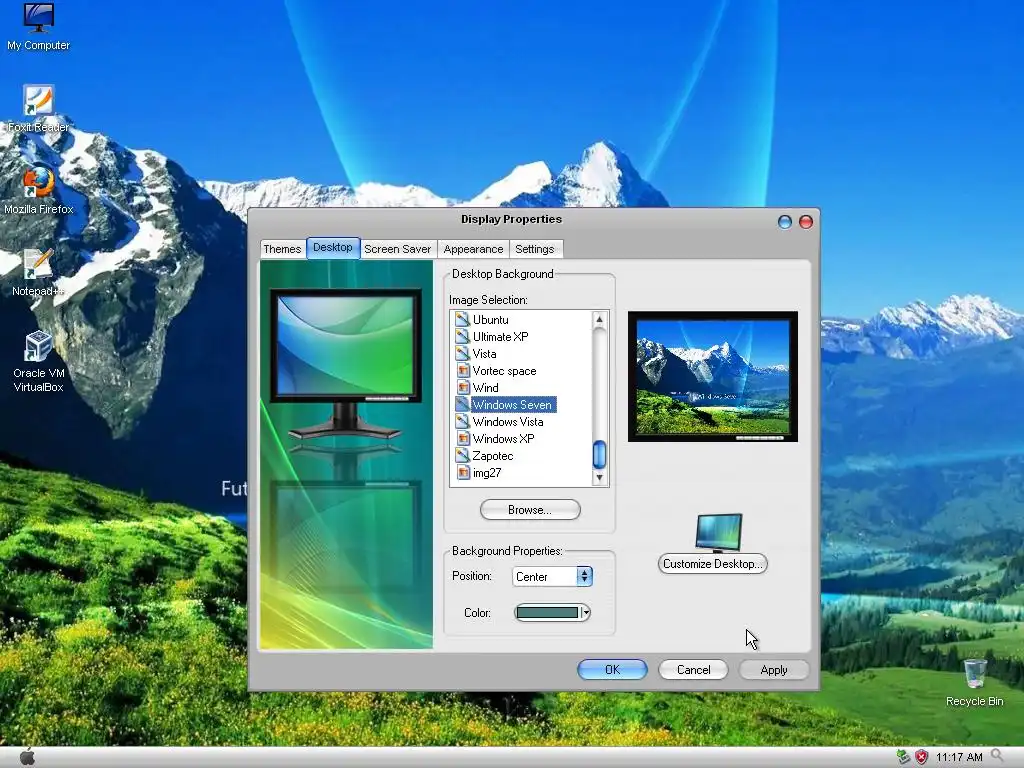Select Ultimate XP in the image list
Viewport: 1024px width, 768px height.
tap(500, 336)
